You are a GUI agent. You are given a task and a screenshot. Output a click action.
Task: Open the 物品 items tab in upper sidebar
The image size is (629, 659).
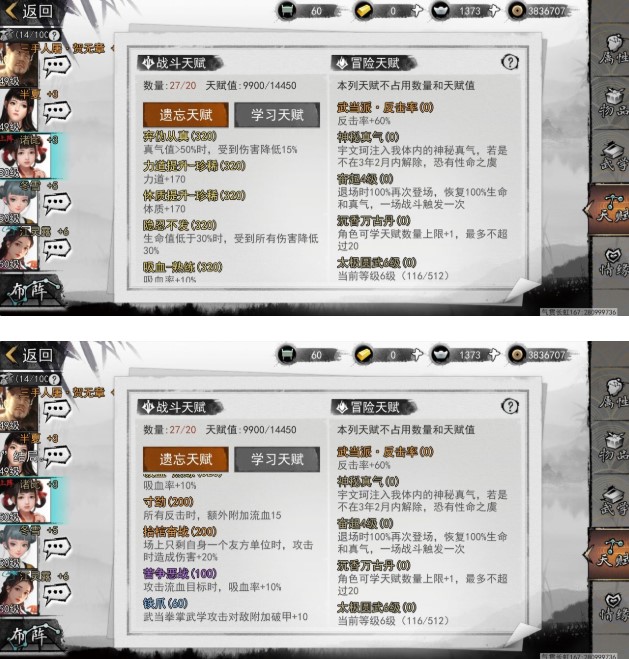(612, 103)
